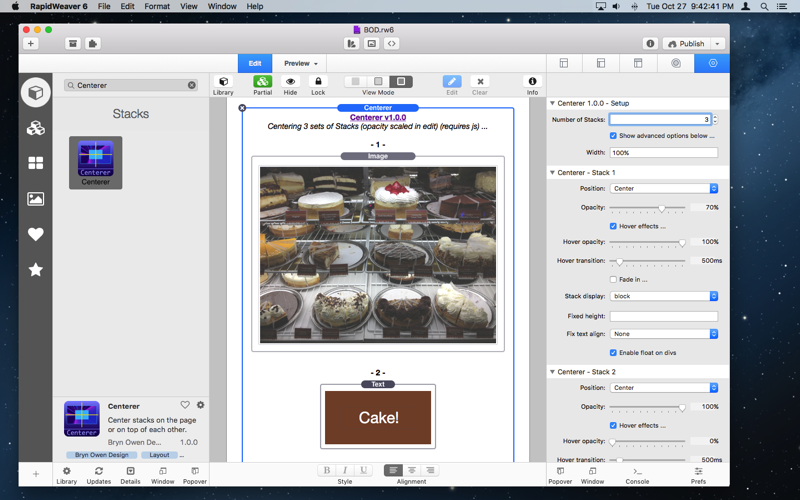
Task: Open the Format menu
Action: [157, 6]
